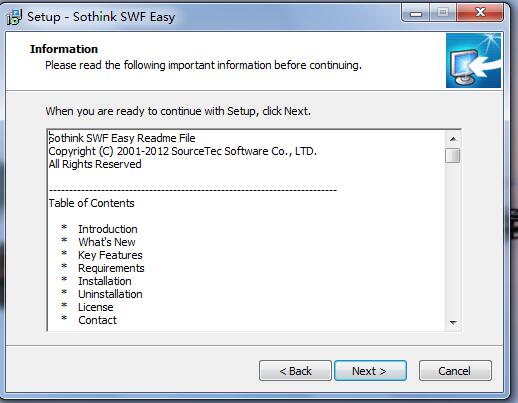Click the 'Sothink SWF Easy Readme File' line
The width and height of the screenshot is (518, 403).
tap(122, 138)
